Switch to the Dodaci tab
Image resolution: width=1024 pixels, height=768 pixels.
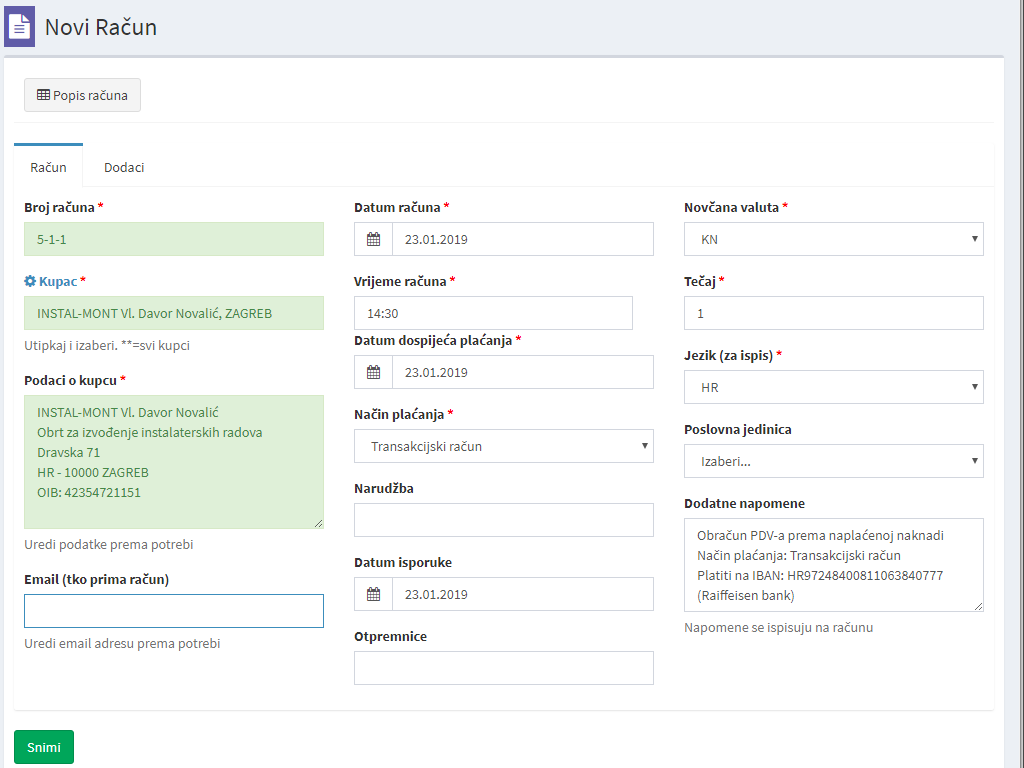(x=124, y=168)
